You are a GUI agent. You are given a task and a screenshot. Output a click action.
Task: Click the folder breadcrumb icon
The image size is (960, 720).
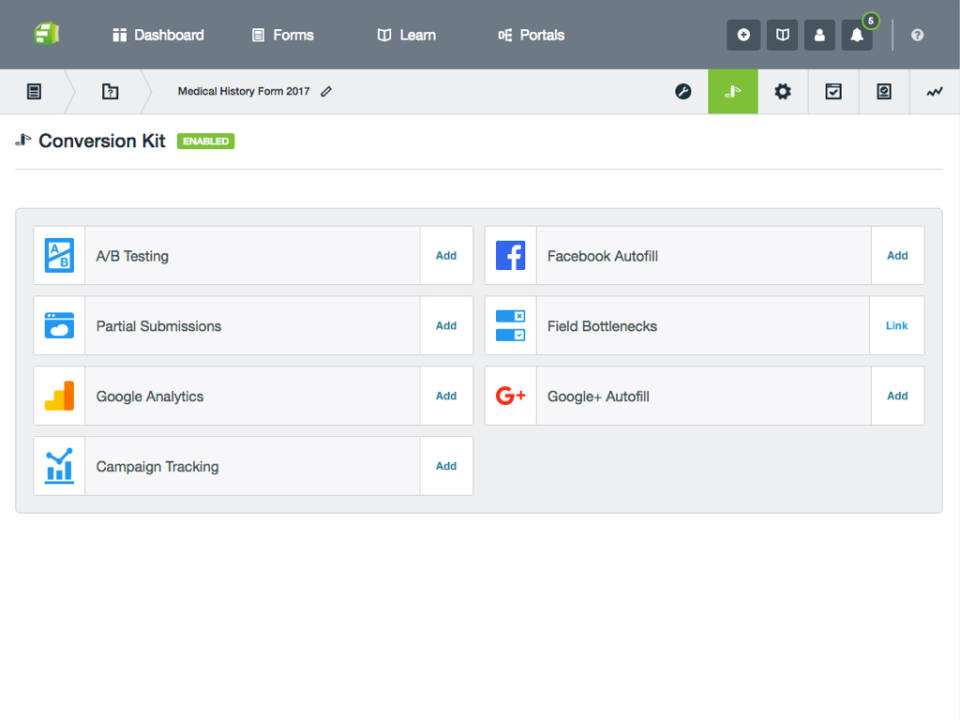pyautogui.click(x=110, y=92)
